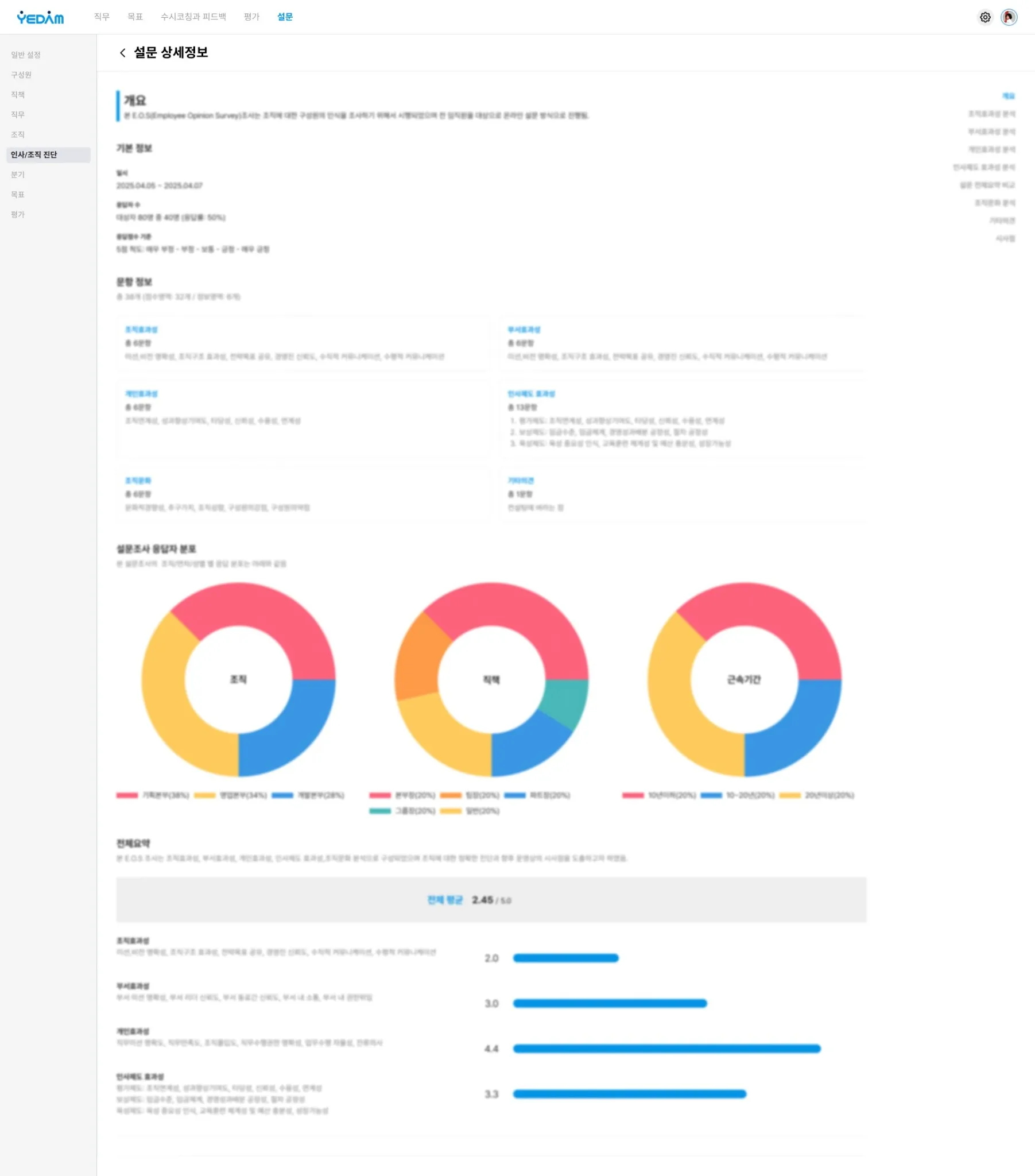The height and width of the screenshot is (1176, 1035).
Task: Open the settings gear in the header
Action: (x=985, y=17)
